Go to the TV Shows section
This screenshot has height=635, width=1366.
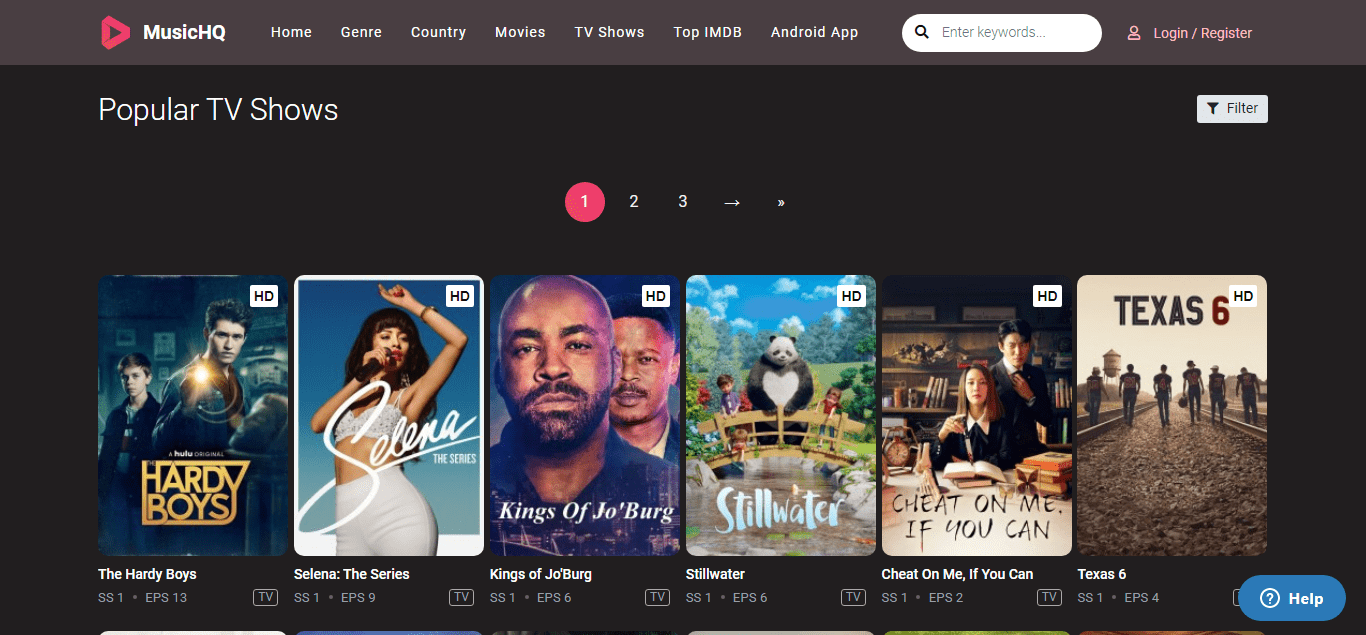[609, 33]
